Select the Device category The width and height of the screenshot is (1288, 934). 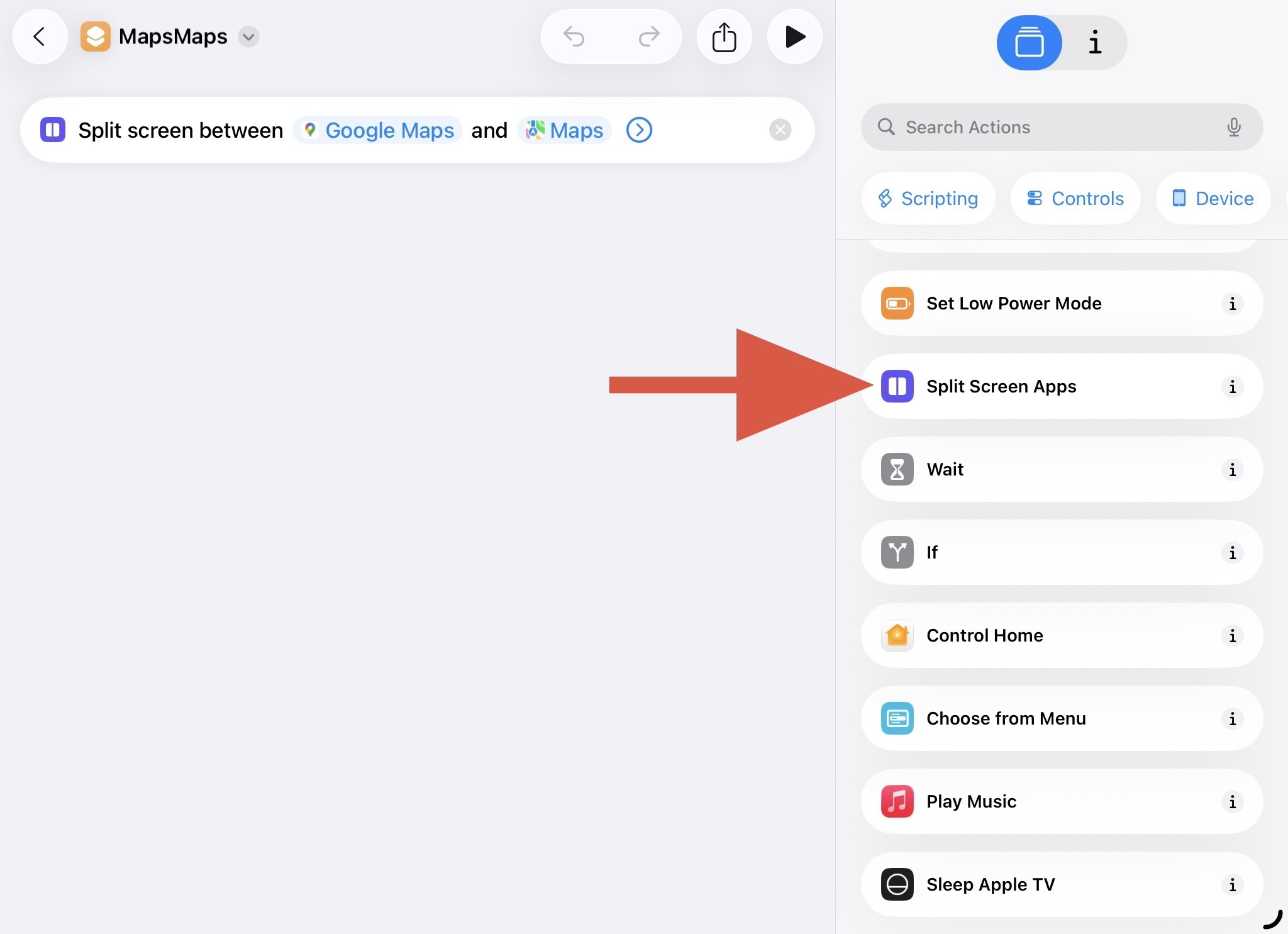pyautogui.click(x=1213, y=198)
